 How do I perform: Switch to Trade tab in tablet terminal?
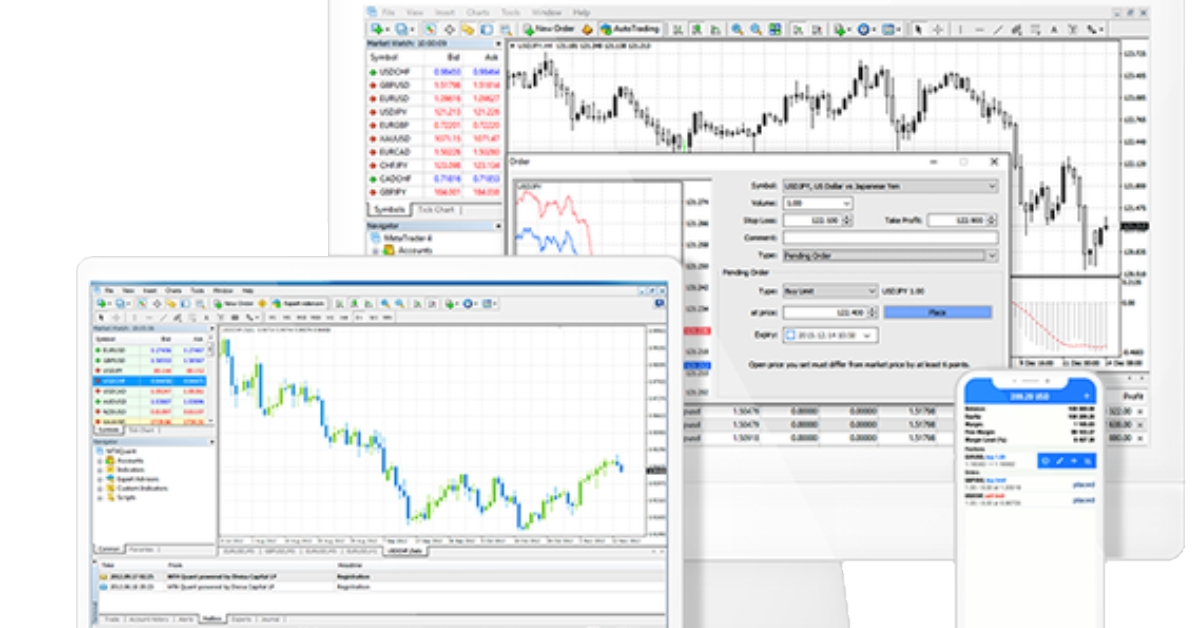(112, 620)
